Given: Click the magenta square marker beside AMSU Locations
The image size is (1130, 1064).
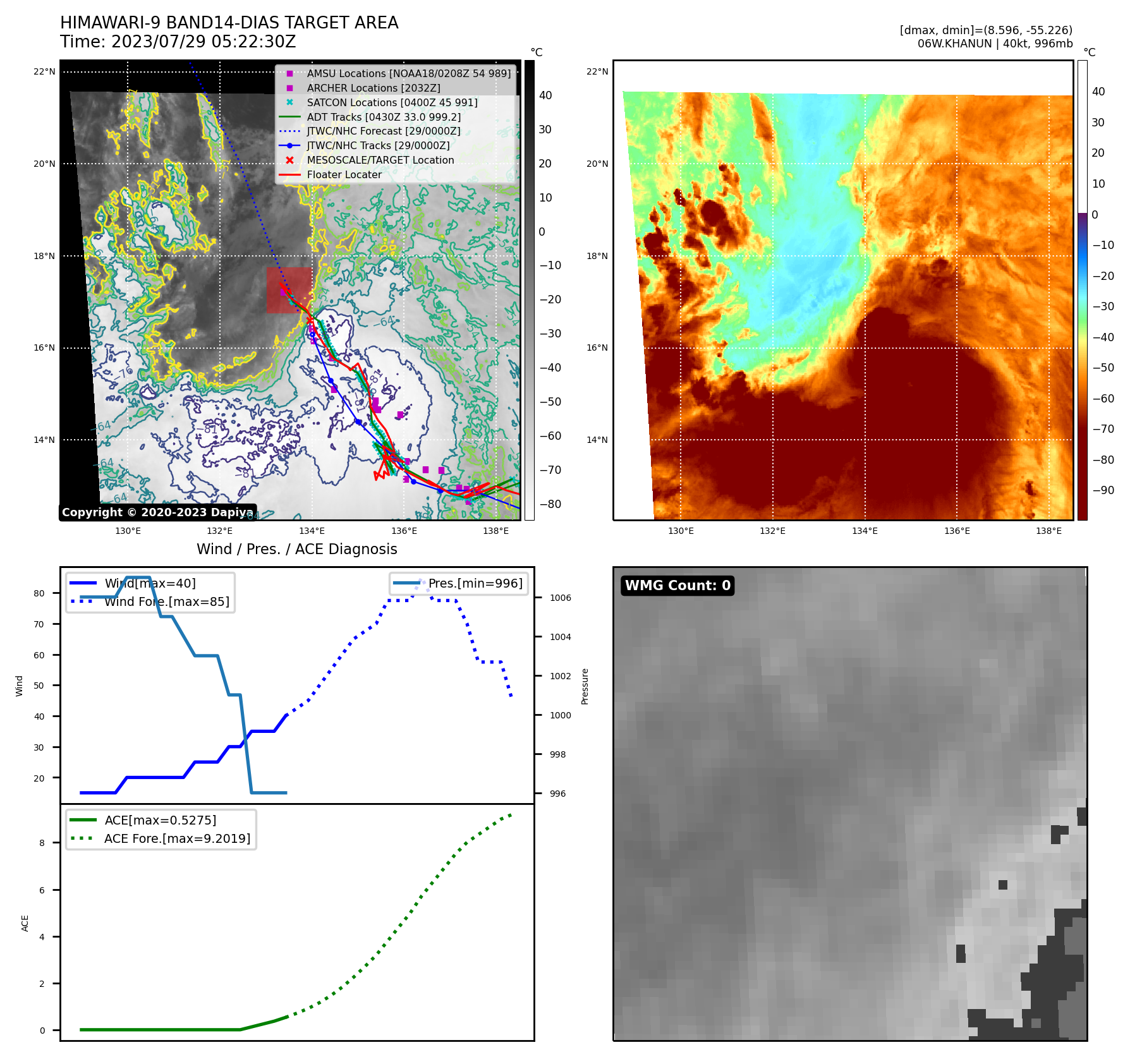Looking at the screenshot, I should (289, 74).
